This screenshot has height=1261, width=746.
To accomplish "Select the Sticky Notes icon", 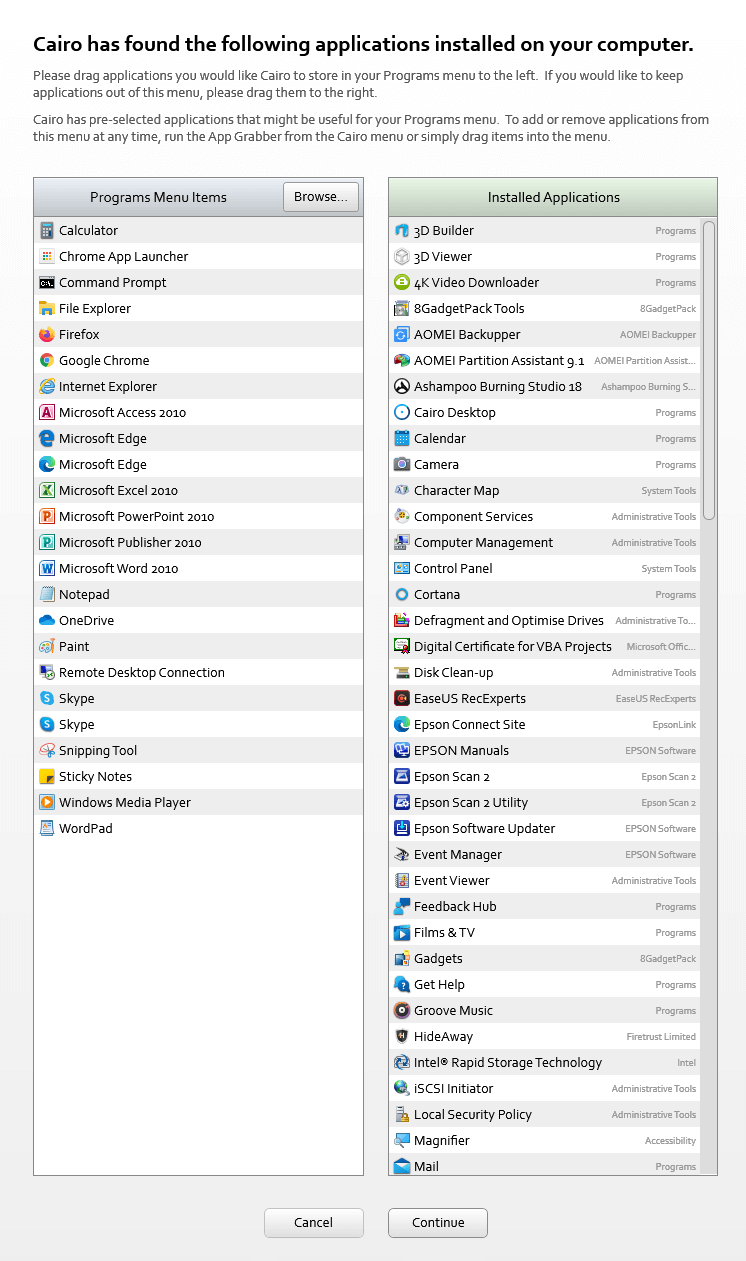I will pyautogui.click(x=46, y=777).
